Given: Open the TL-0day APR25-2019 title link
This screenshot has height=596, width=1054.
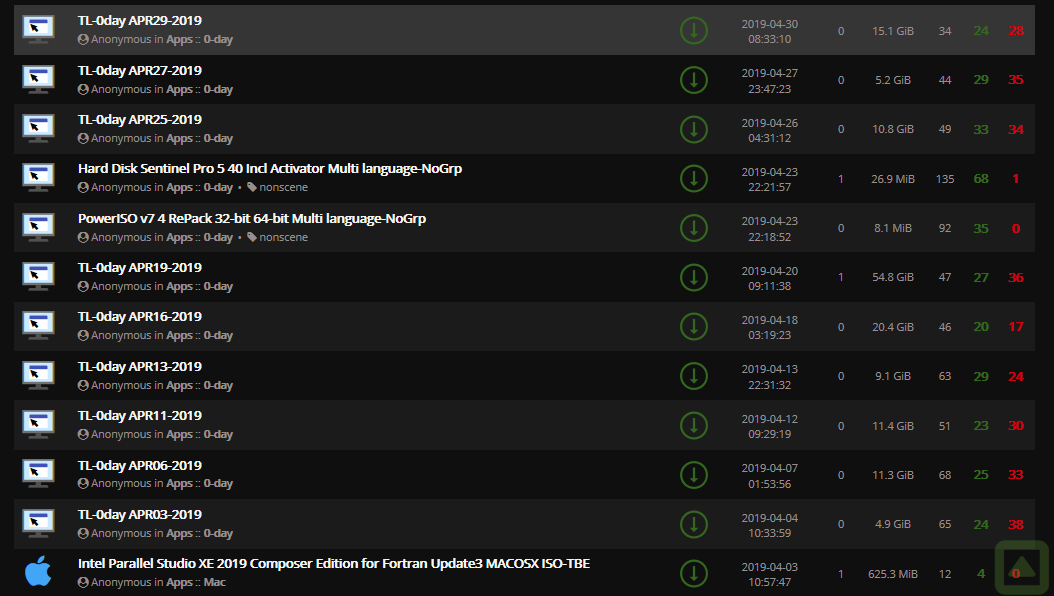Looking at the screenshot, I should 140,120.
